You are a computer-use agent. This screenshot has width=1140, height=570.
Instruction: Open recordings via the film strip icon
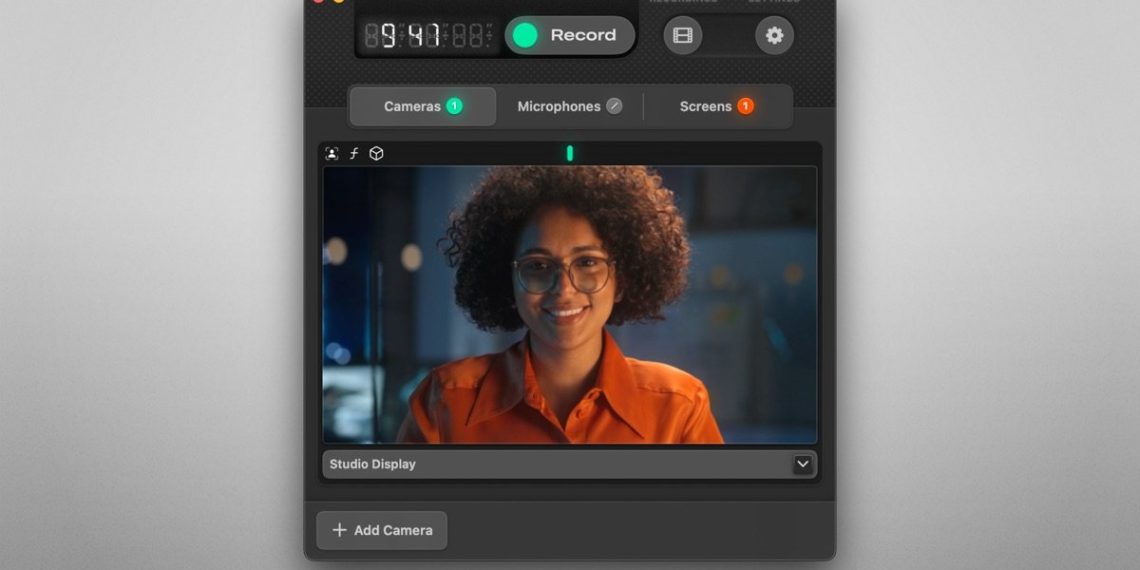pyautogui.click(x=683, y=36)
